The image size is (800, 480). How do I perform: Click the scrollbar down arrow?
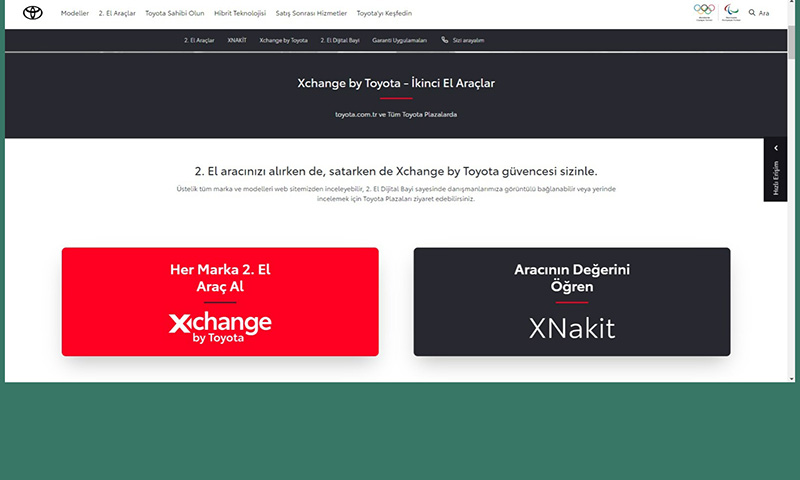pyautogui.click(x=791, y=378)
